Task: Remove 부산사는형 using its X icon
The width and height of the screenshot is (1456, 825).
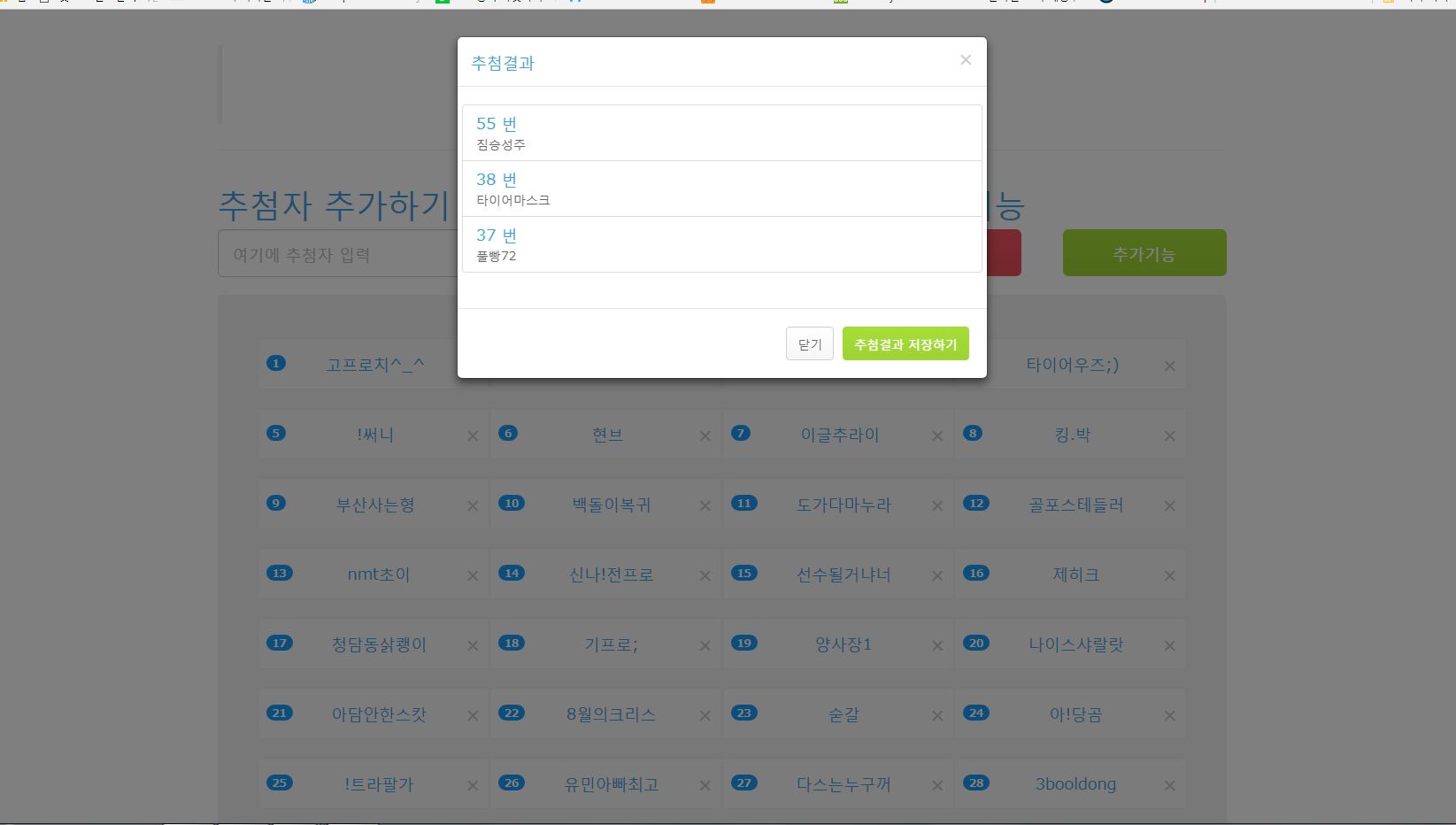Action: click(x=473, y=505)
